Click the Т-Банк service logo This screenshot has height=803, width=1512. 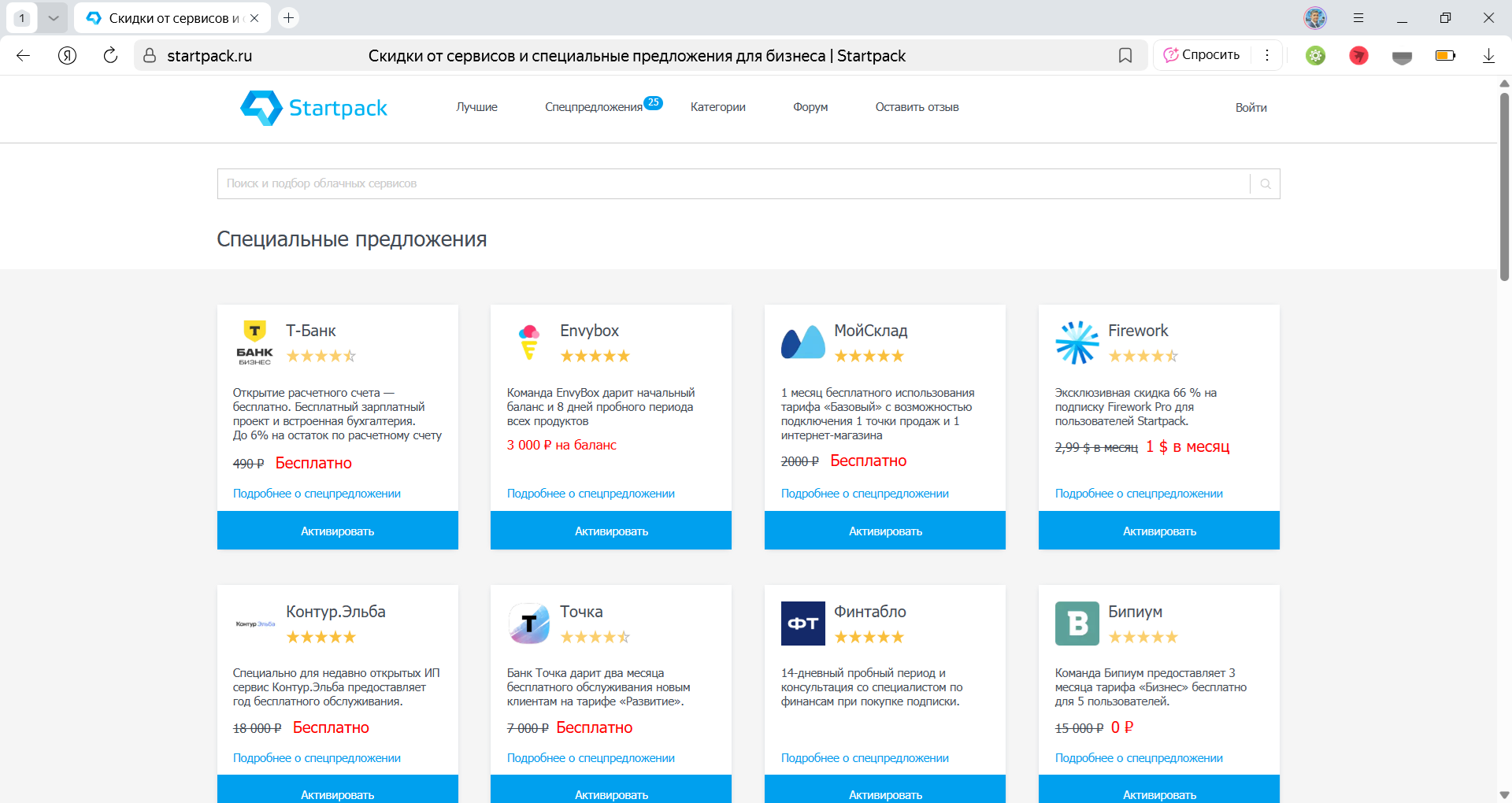(x=255, y=342)
